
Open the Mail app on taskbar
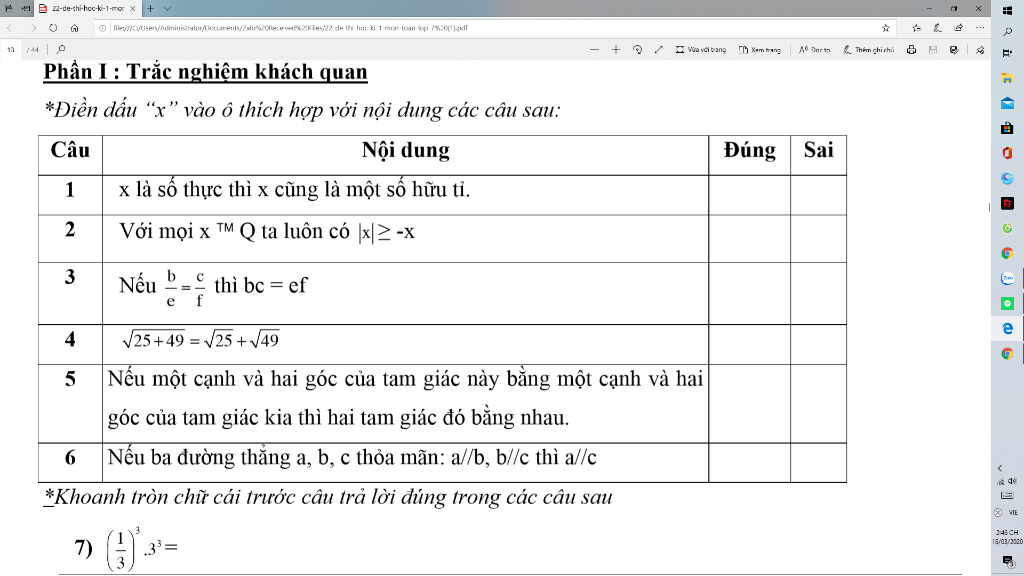(1007, 103)
